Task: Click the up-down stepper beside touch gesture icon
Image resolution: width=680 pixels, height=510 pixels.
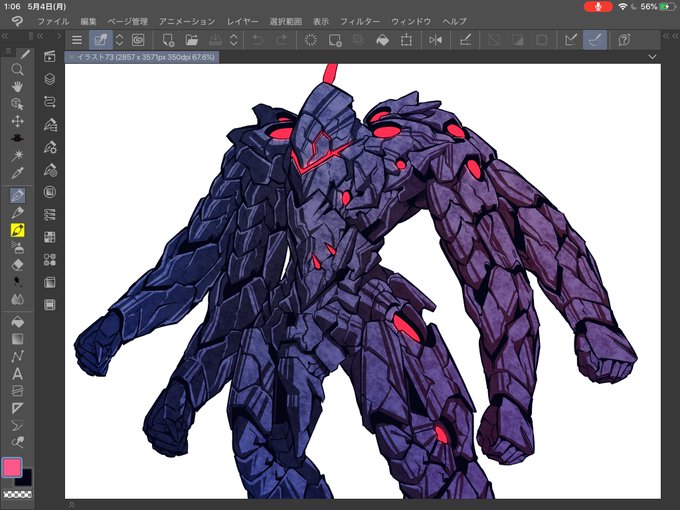Action: pos(119,40)
